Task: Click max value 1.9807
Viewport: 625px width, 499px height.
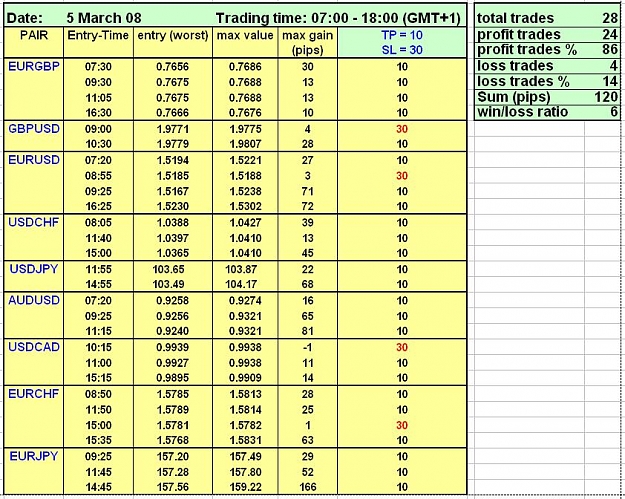Action: coord(246,144)
